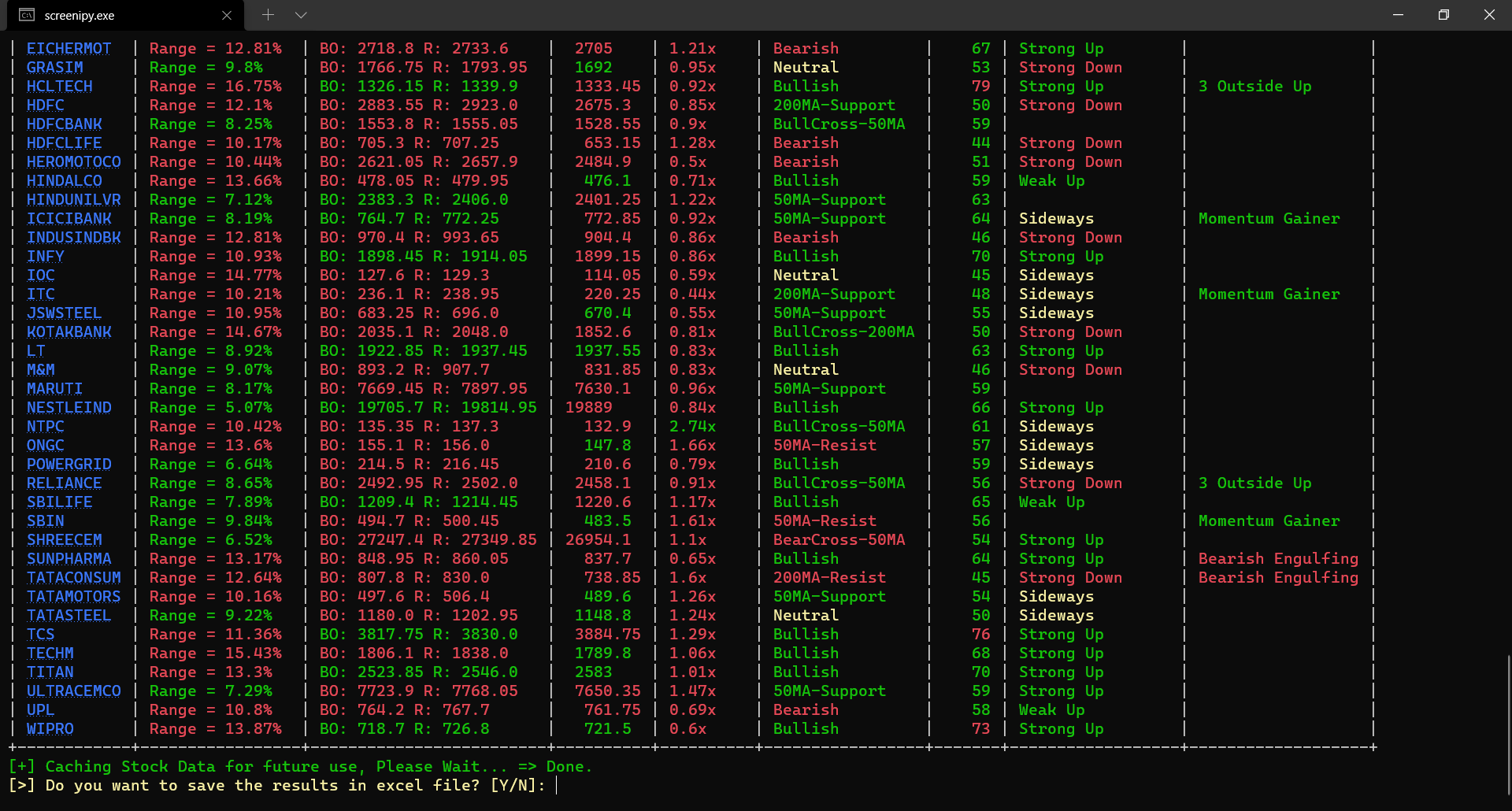This screenshot has height=811, width=1512.
Task: Click the 2.74x volume value in NTPC row
Action: click(693, 427)
